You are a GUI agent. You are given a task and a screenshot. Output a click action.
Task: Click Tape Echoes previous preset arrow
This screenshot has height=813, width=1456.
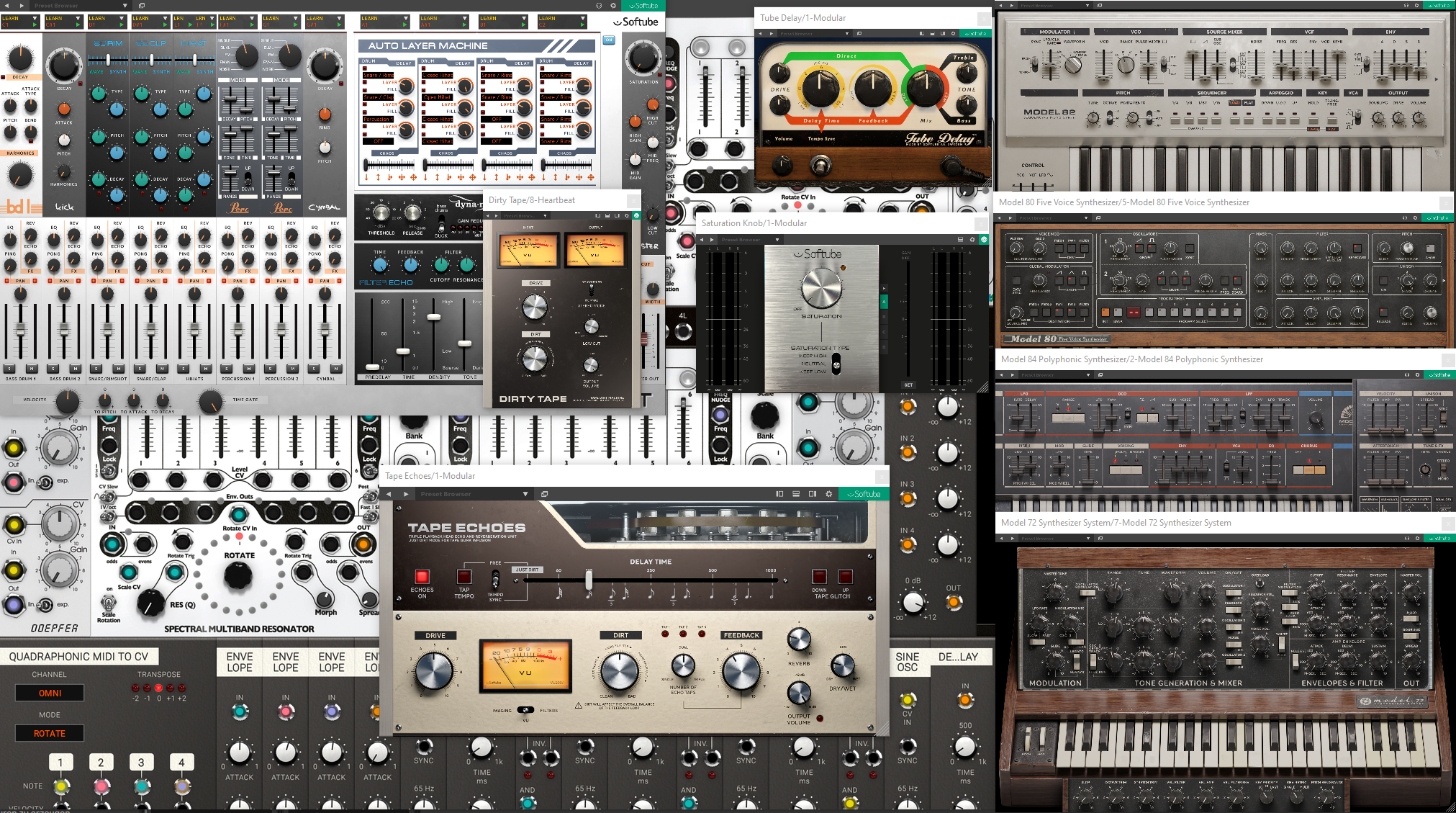389,494
